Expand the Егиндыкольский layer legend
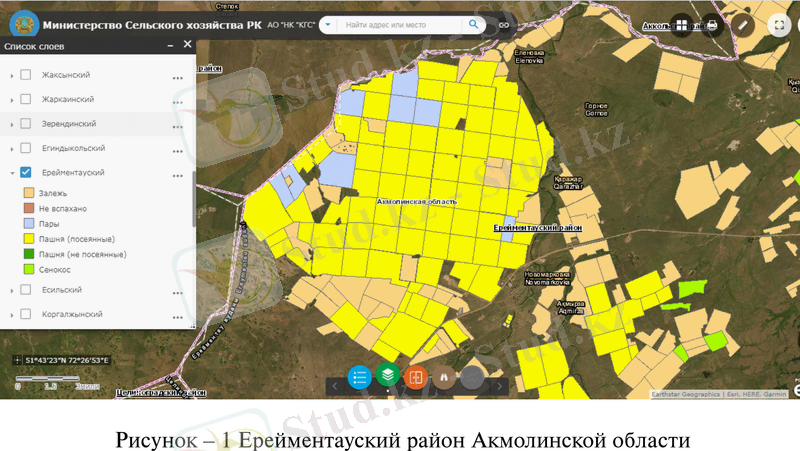Screen dimensions: 800x451 12,148
